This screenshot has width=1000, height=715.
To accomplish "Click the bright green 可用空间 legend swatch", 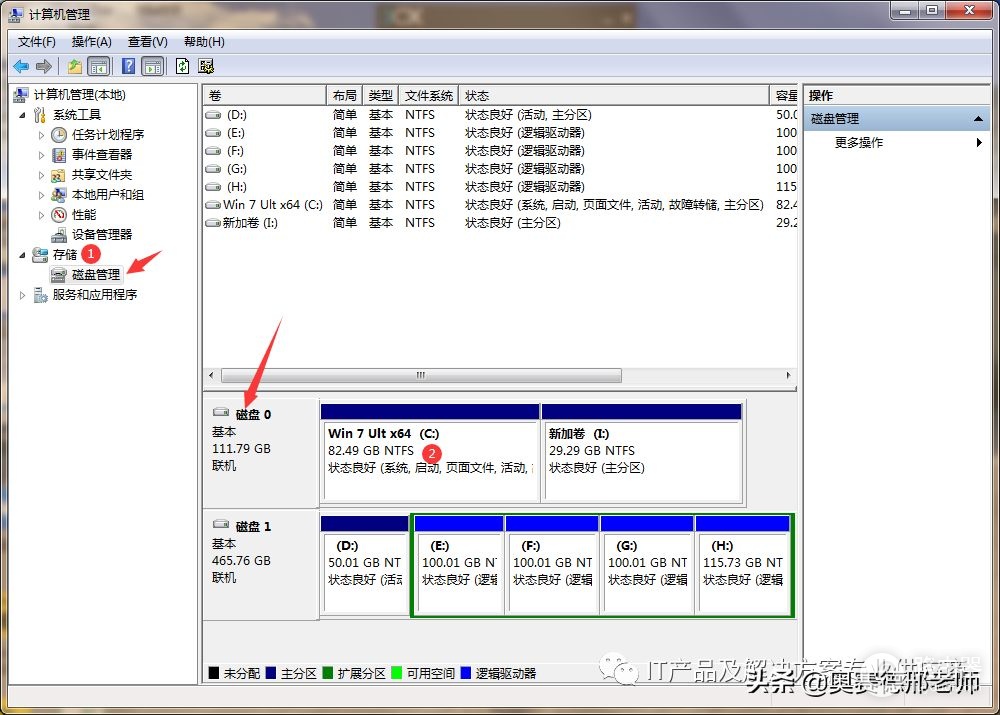I will tap(397, 673).
